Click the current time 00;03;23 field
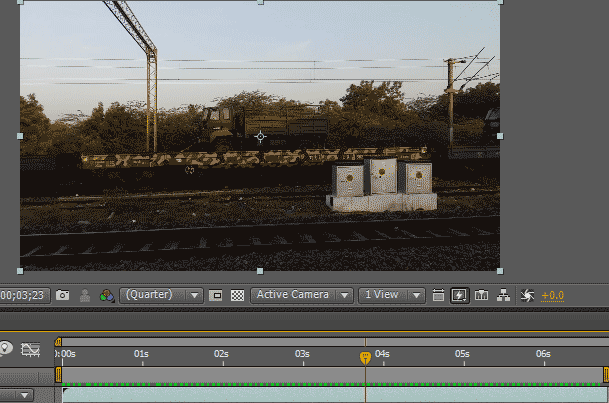Screen dimensions: 609x403 pyautogui.click(x=24, y=295)
